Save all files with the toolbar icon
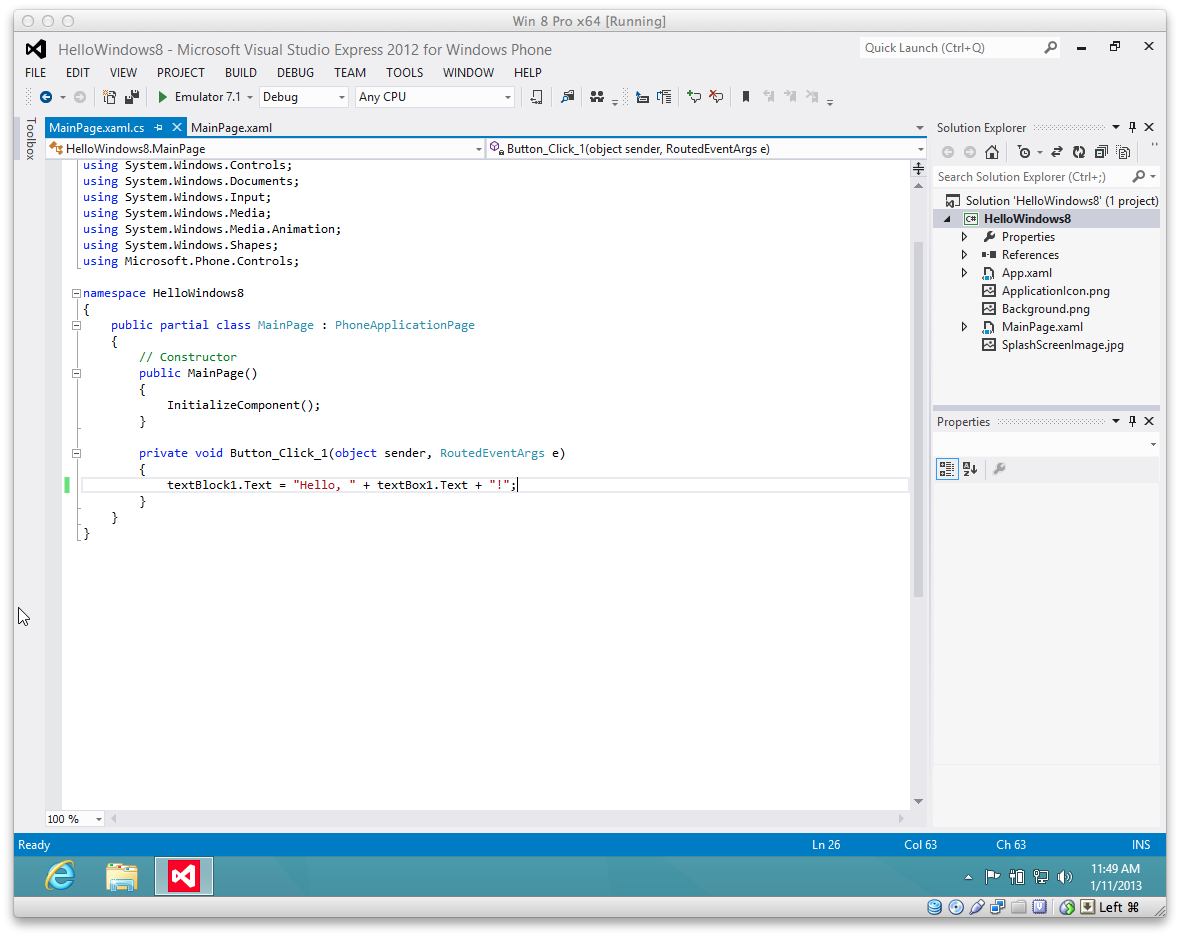 point(132,97)
